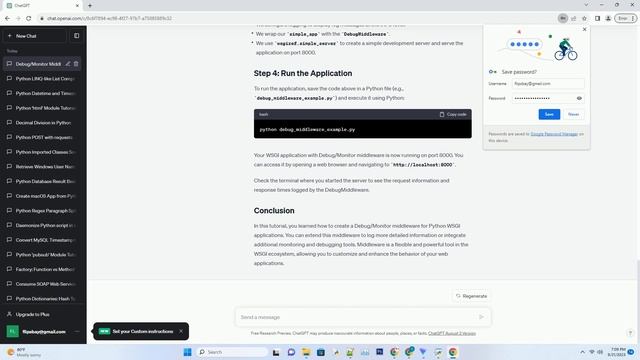Open the Factory Function vs Method chat
Viewport: 640px width, 360px height.
click(x=42, y=269)
